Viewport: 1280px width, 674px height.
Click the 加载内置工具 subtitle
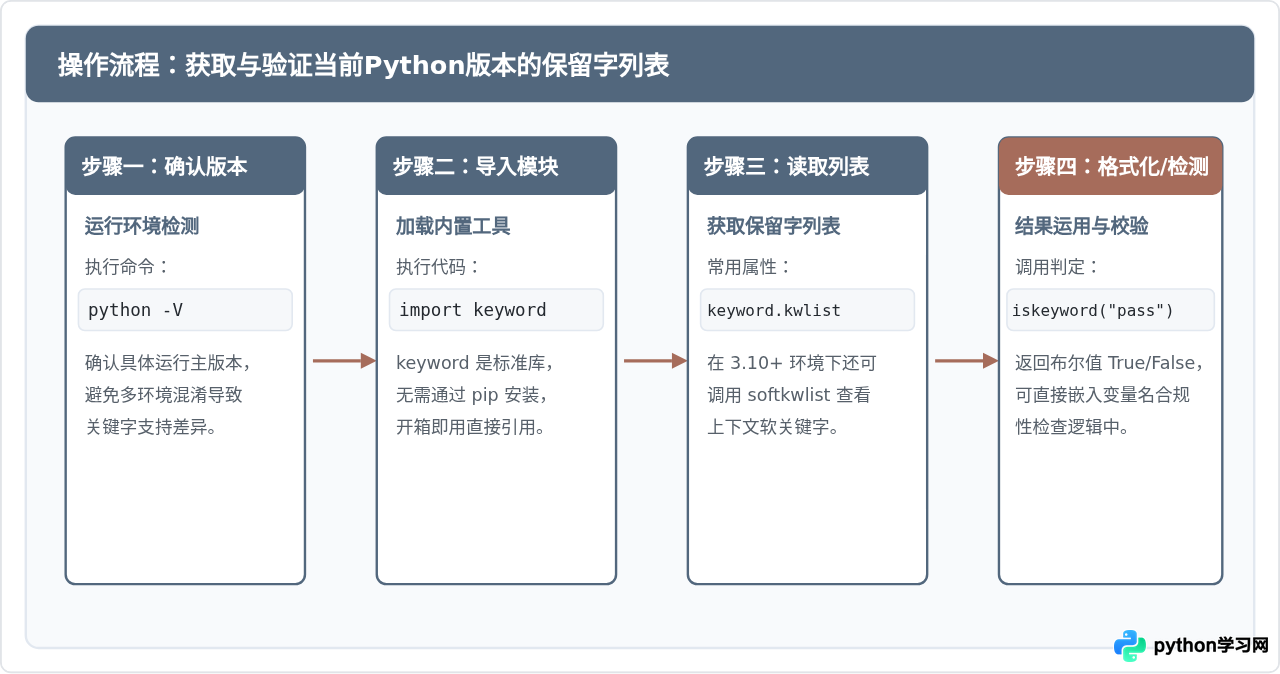pos(453,226)
